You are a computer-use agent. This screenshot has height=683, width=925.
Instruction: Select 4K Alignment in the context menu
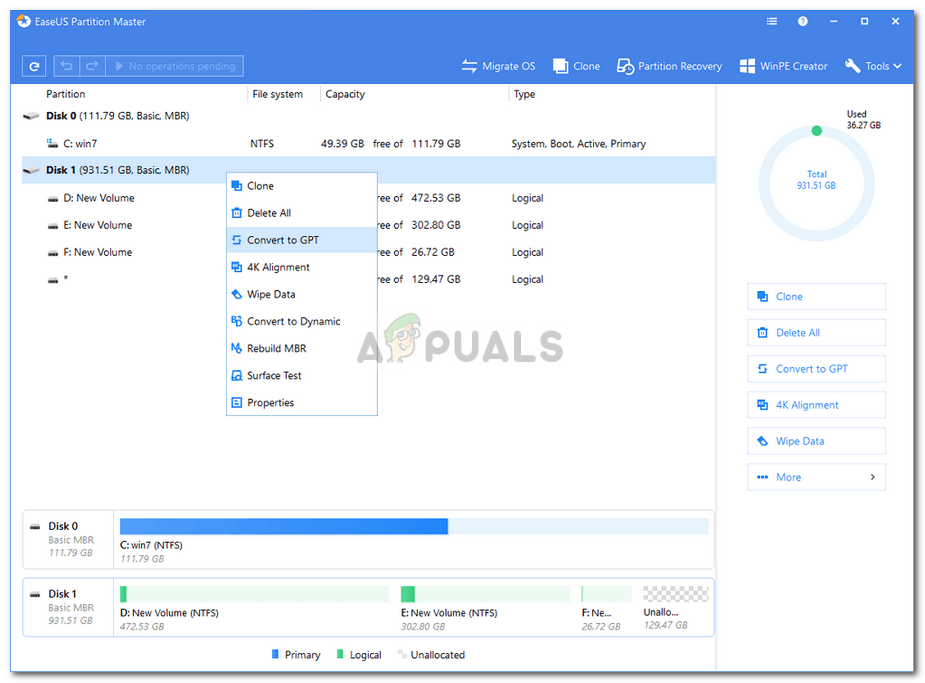pos(301,267)
